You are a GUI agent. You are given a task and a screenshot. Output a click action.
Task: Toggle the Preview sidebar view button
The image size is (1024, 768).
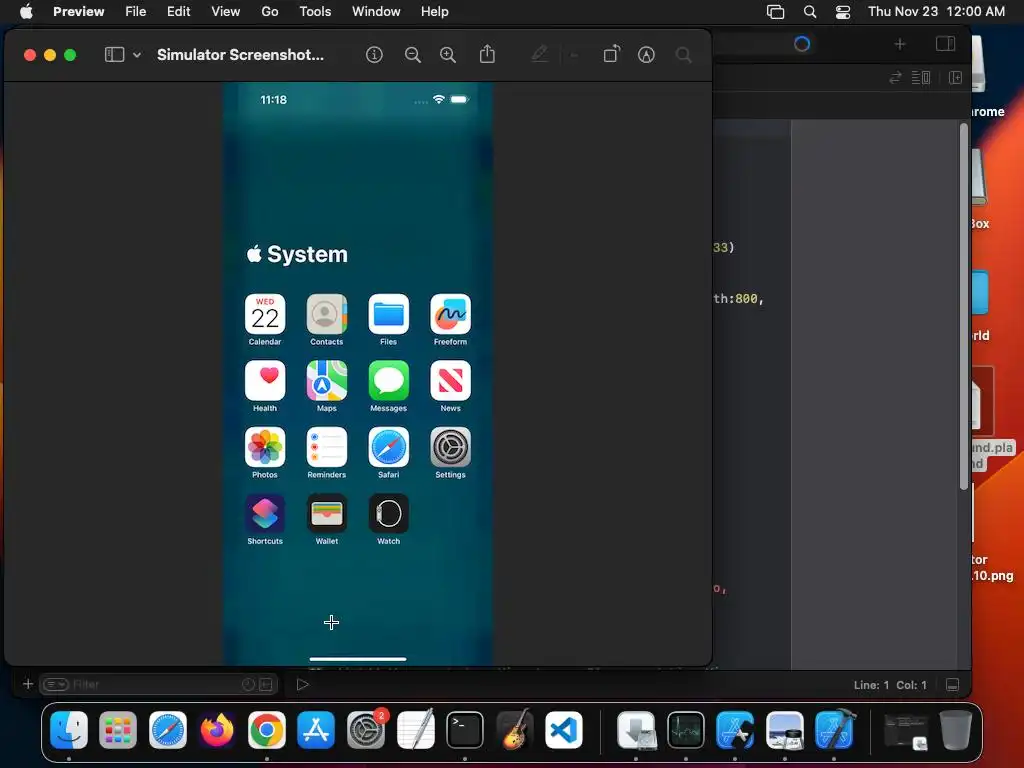(114, 55)
